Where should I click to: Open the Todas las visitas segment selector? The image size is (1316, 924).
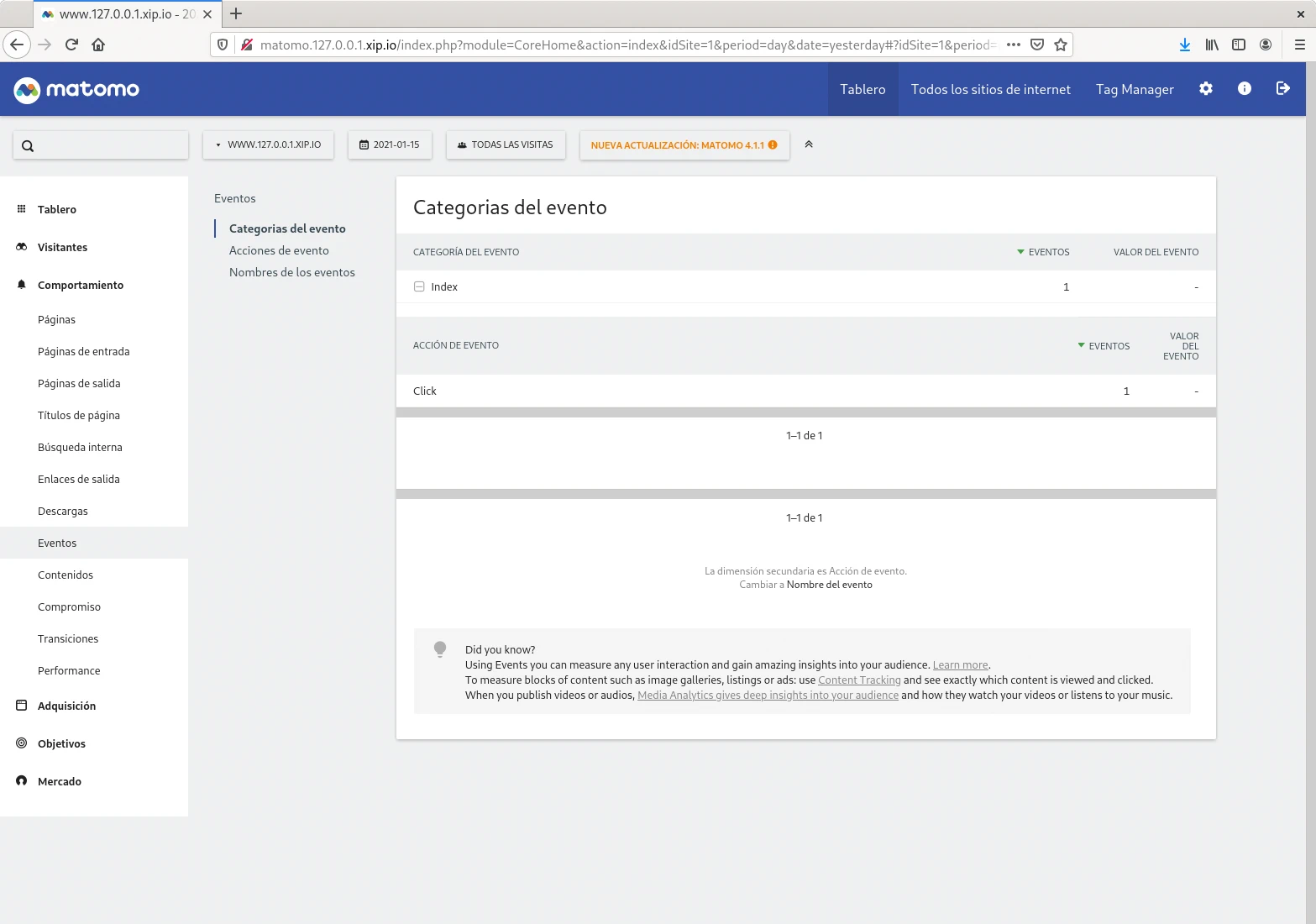tap(506, 144)
